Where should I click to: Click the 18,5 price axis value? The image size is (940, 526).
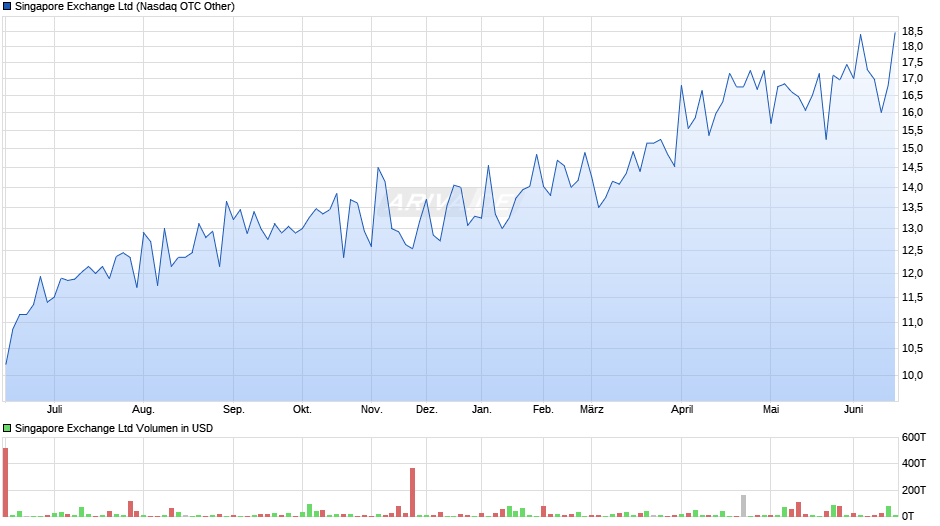[x=912, y=31]
